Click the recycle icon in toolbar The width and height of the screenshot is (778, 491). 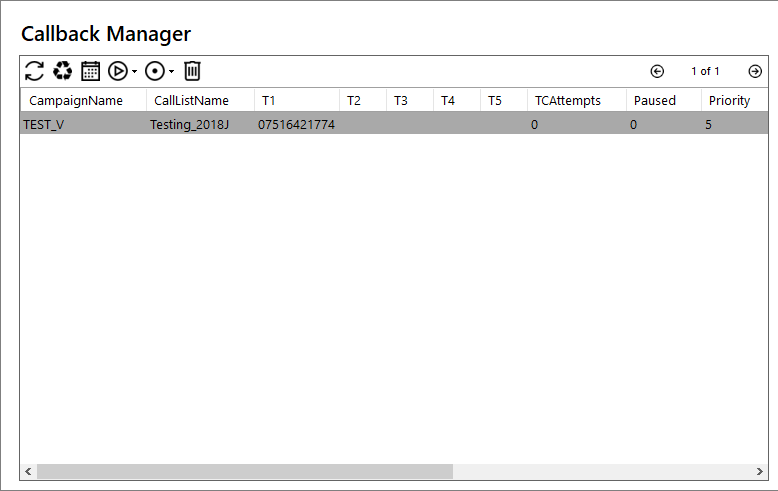pyautogui.click(x=63, y=71)
